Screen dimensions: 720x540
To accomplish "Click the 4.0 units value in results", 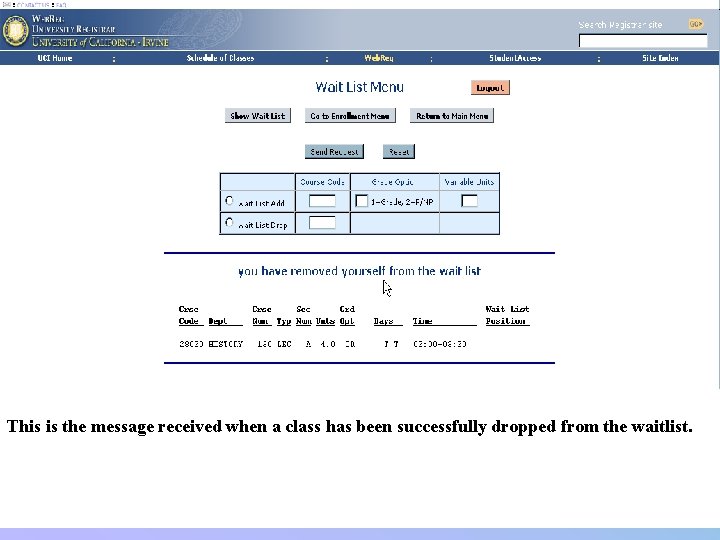I will pos(327,343).
